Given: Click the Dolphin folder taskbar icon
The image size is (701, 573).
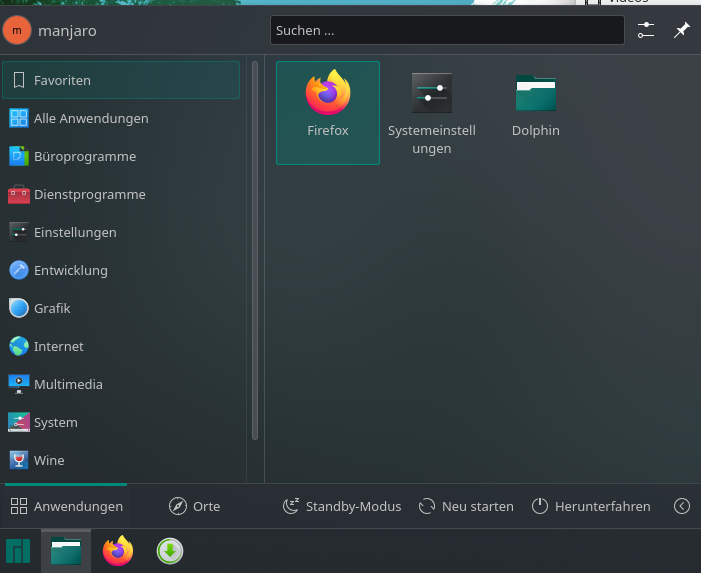Looking at the screenshot, I should tap(66, 551).
